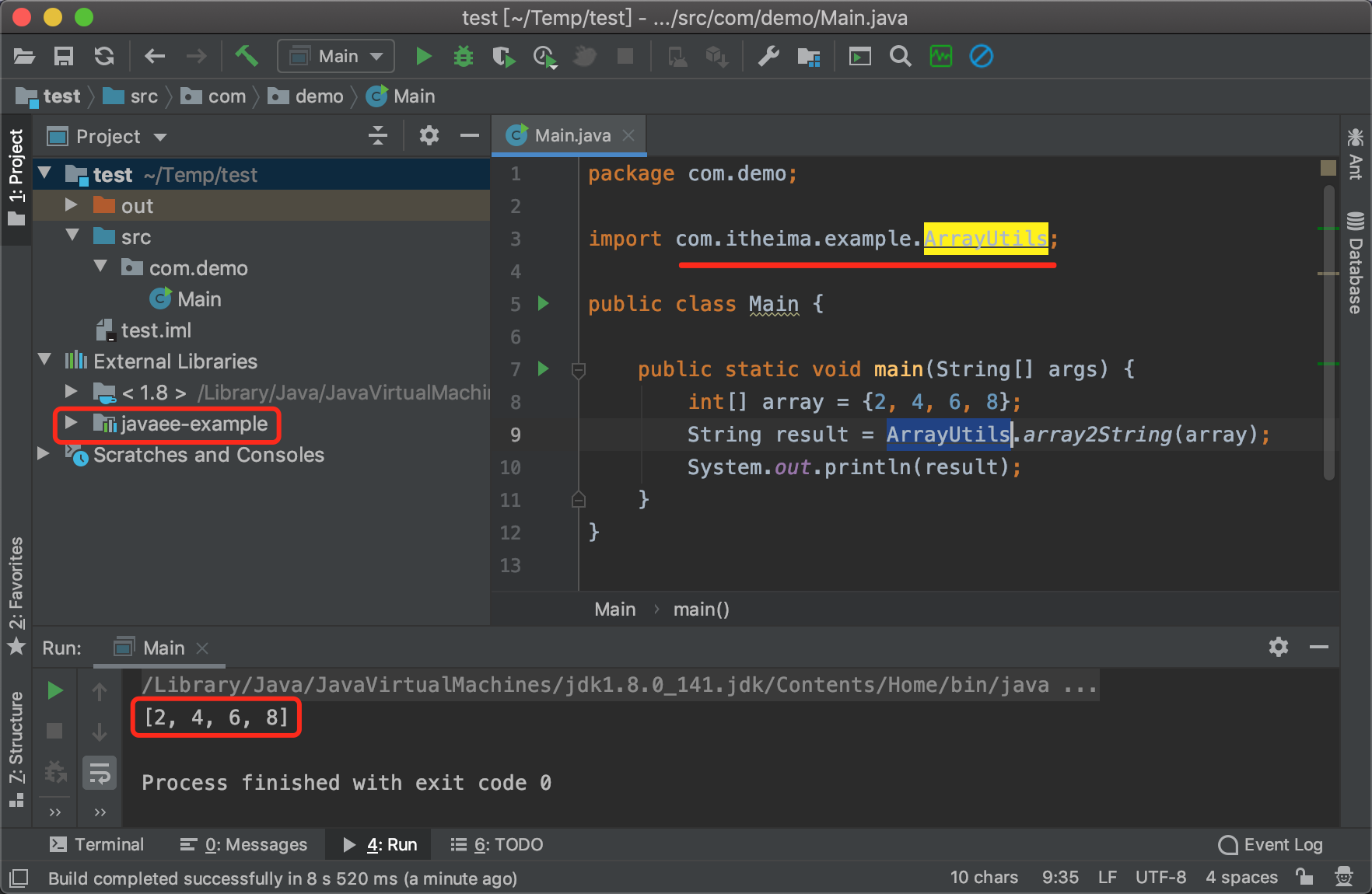This screenshot has width=1372, height=894.
Task: Toggle the 2: Favorites tool window
Action: [16, 595]
